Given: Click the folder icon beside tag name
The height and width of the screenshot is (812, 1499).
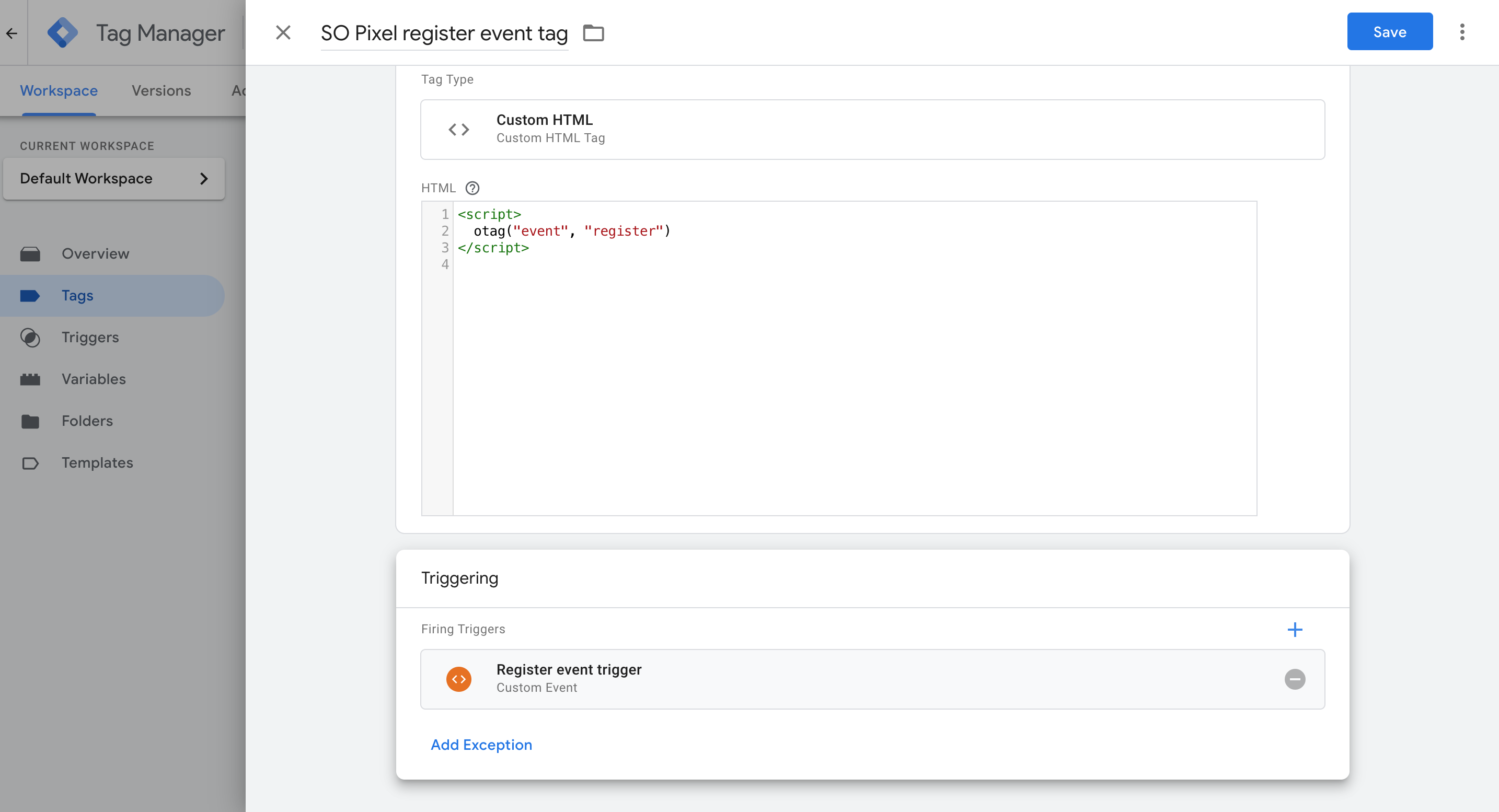Looking at the screenshot, I should 593,32.
